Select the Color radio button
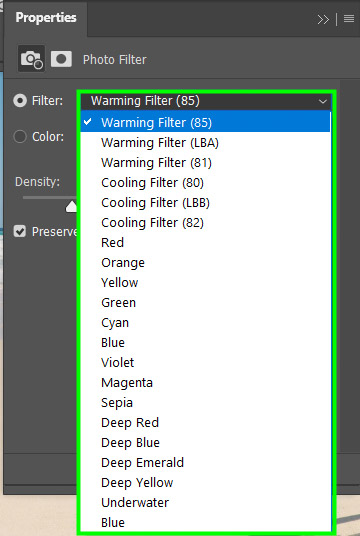Viewport: 360px width, 536px height. (x=20, y=137)
